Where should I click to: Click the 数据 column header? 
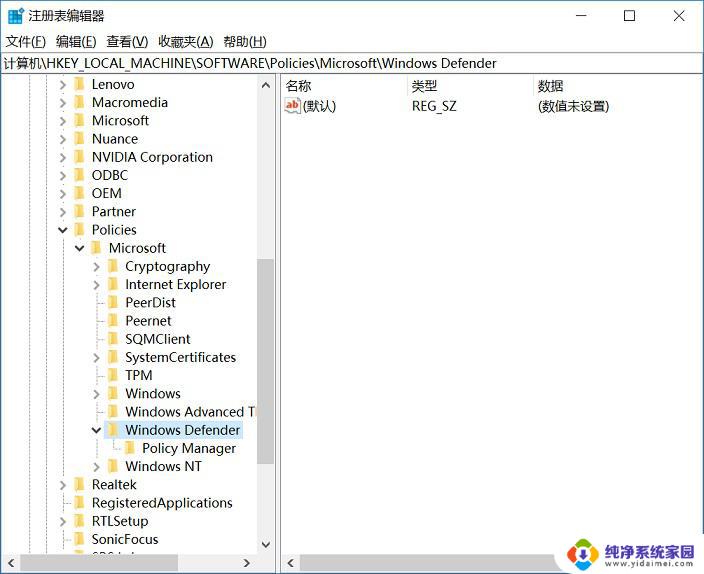click(x=619, y=85)
